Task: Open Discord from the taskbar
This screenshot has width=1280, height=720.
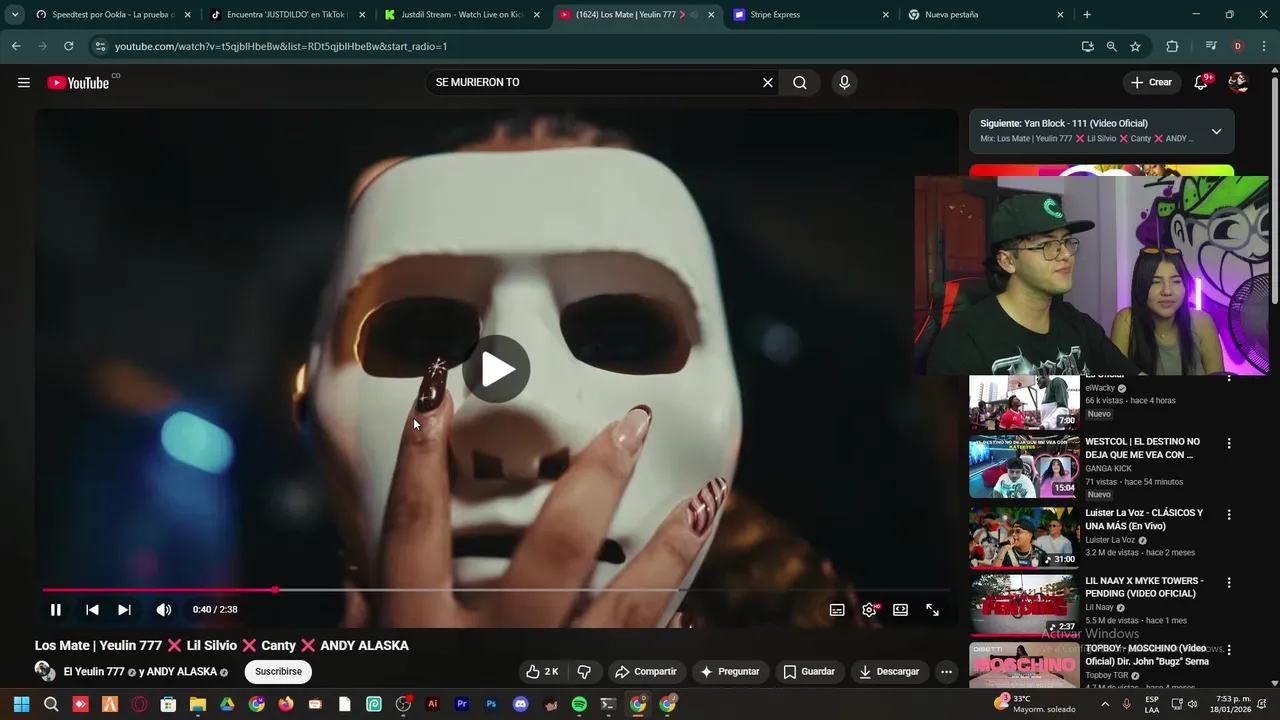Action: 520,704
